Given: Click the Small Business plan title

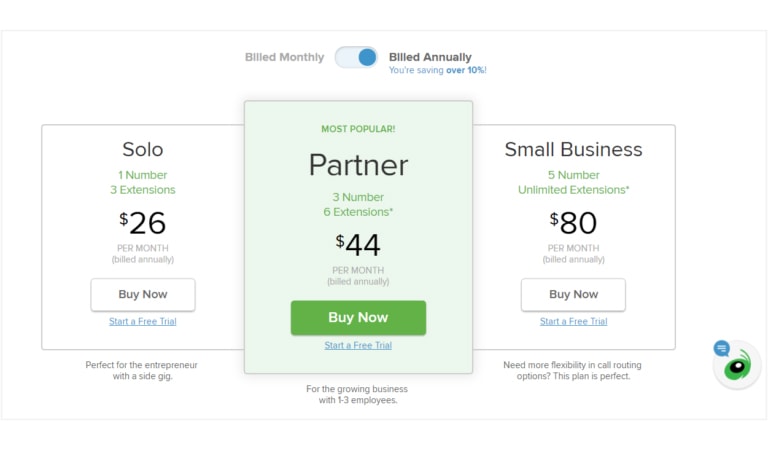Looking at the screenshot, I should 573,149.
